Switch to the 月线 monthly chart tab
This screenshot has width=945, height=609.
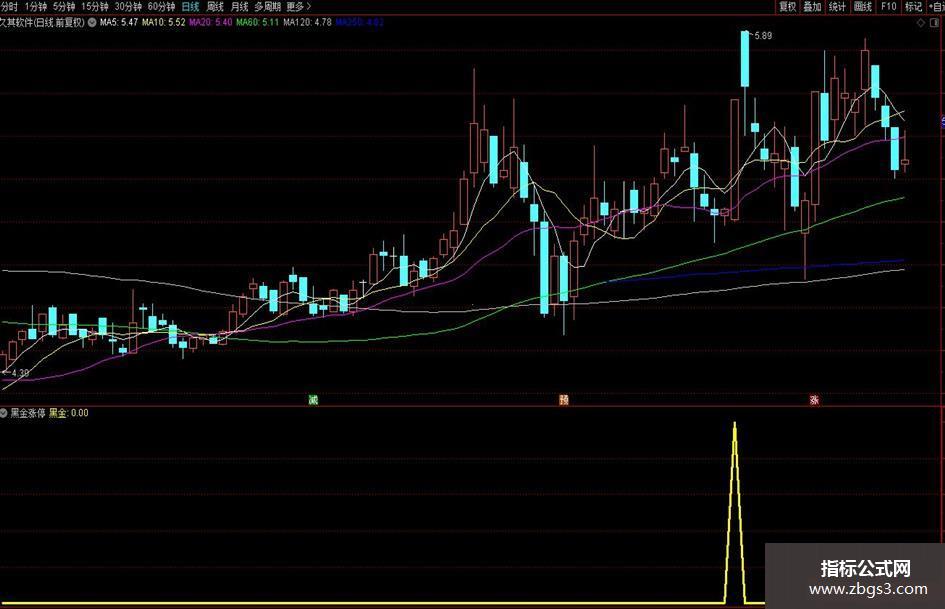[239, 7]
